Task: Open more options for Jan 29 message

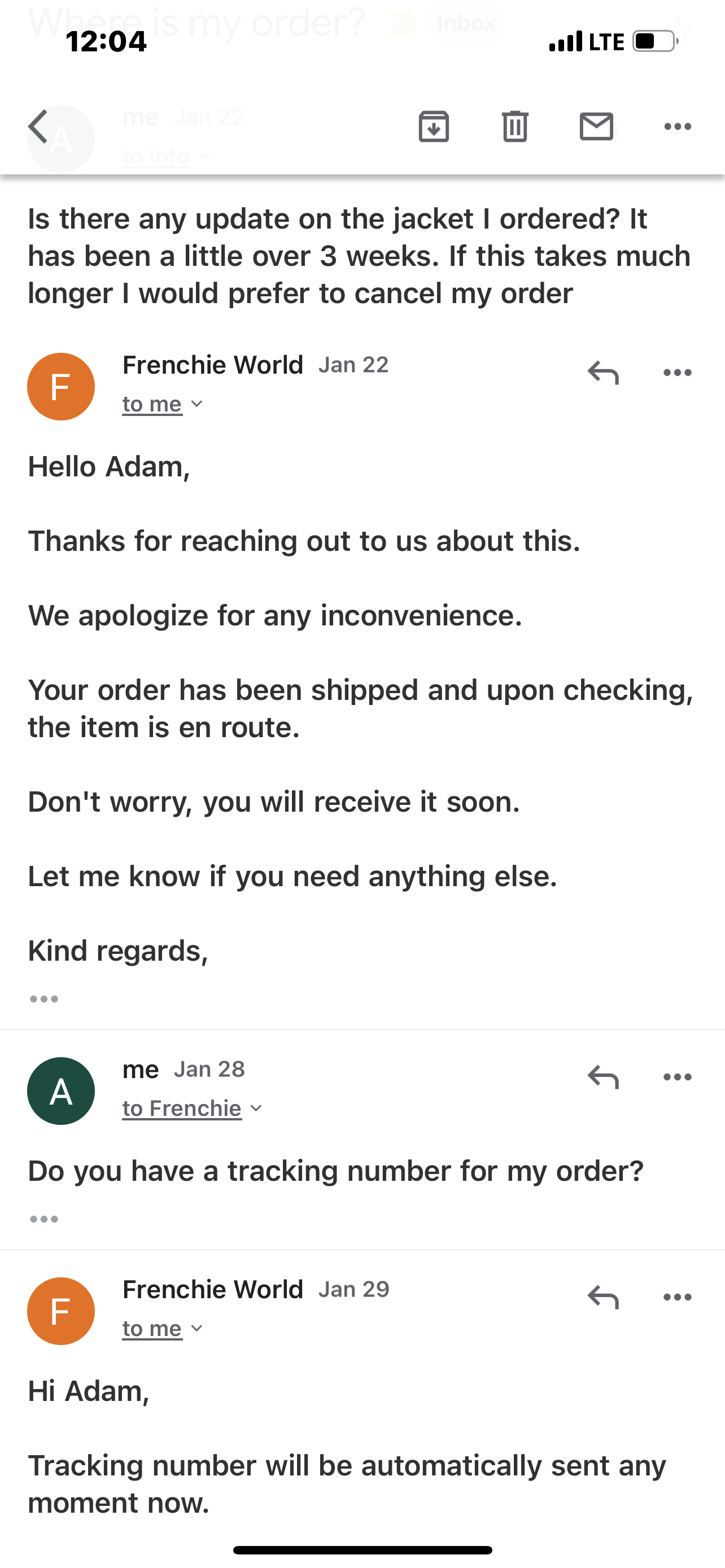Action: pyautogui.click(x=677, y=1297)
